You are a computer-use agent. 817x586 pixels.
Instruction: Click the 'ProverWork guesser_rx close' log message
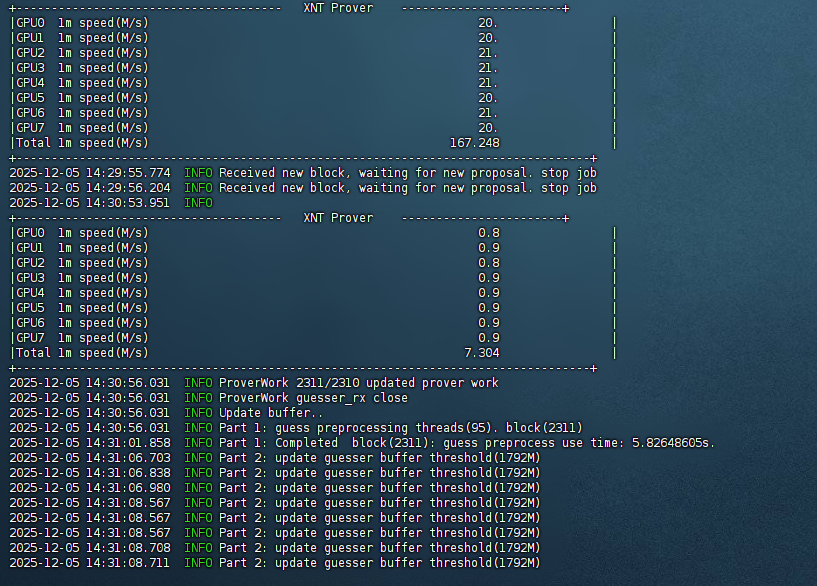pos(313,398)
